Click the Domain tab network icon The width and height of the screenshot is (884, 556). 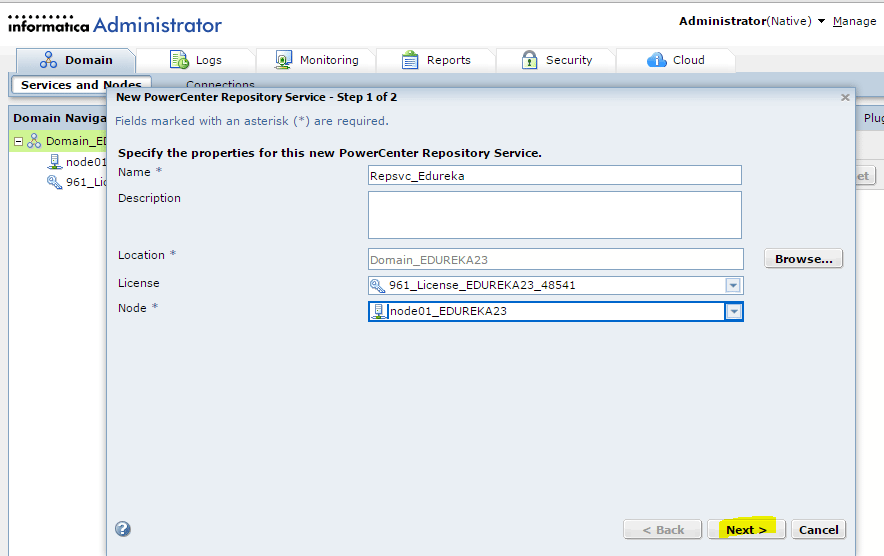(49, 60)
